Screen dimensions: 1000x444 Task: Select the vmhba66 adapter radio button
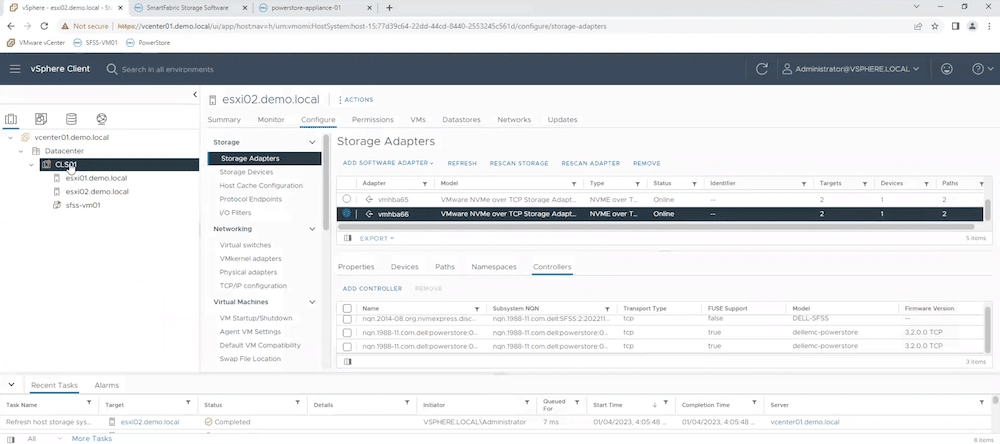tap(346, 213)
